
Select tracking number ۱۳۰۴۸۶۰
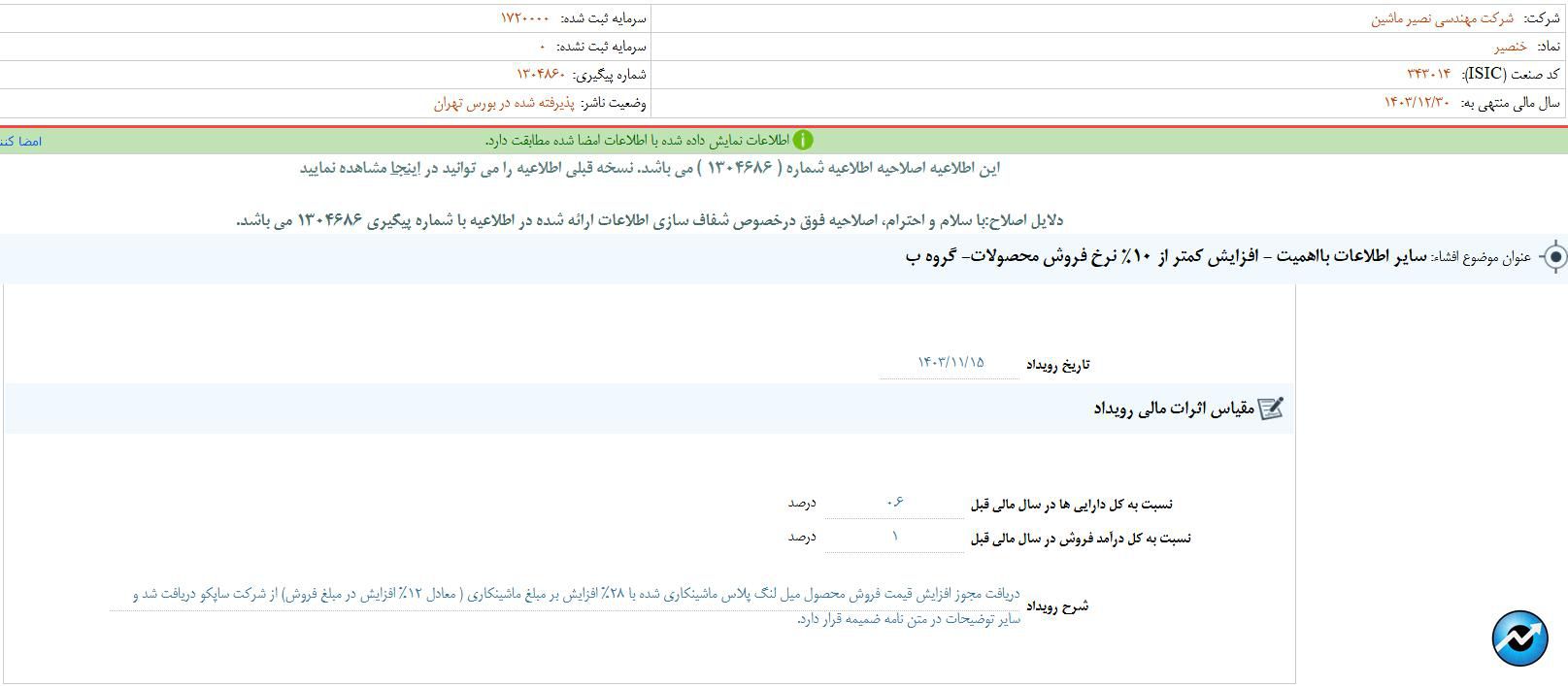tap(541, 75)
